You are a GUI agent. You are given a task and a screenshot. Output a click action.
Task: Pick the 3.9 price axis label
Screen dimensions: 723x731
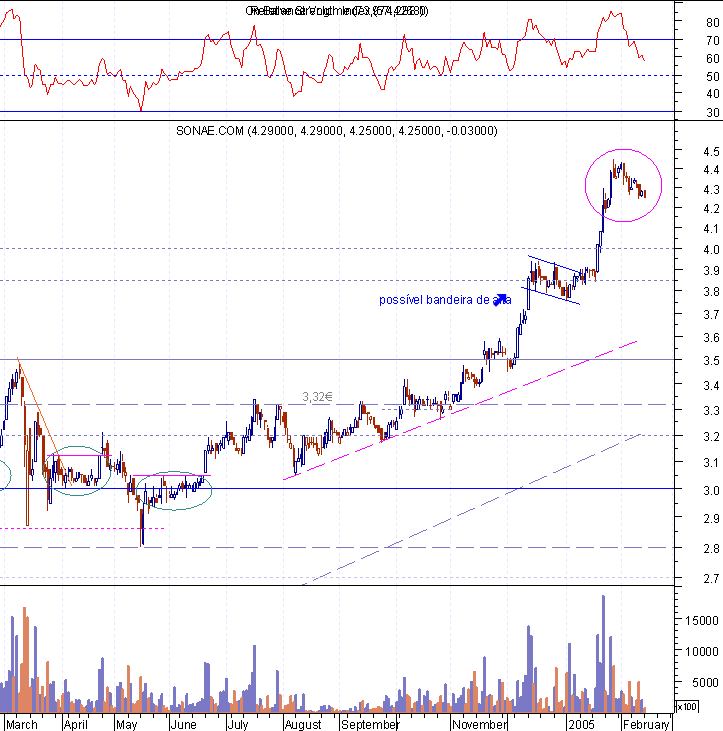[x=711, y=270]
